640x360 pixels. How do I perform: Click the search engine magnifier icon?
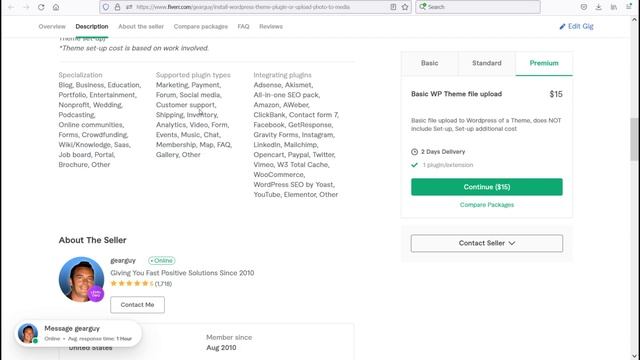pyautogui.click(x=422, y=7)
